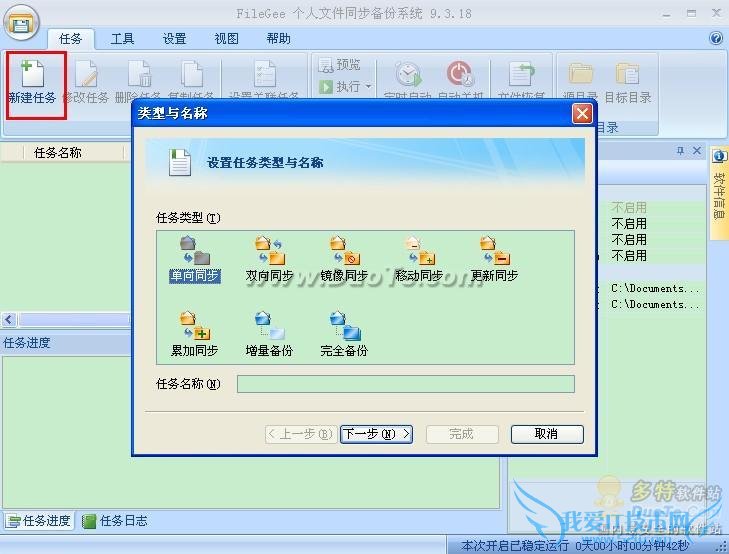Viewport: 729px width, 554px height.
Task: Click left arrow of task list scrollbar
Action: pos(9,320)
